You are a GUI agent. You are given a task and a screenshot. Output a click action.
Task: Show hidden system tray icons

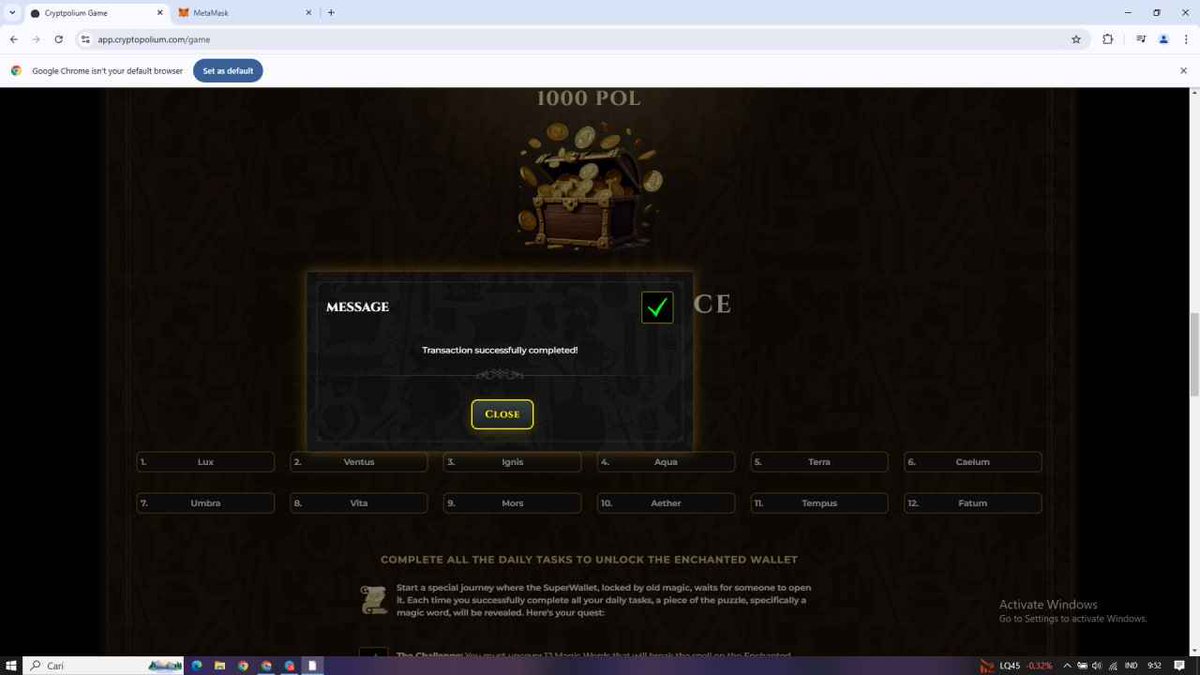click(1067, 665)
